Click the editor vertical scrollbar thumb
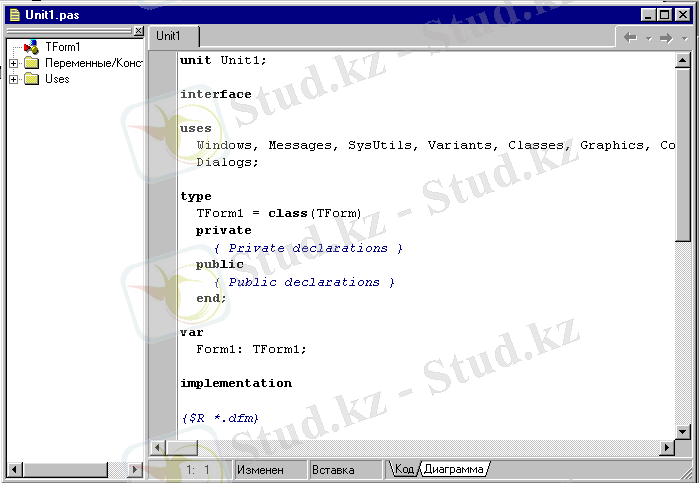Viewport: 699px width, 483px height. [683, 154]
